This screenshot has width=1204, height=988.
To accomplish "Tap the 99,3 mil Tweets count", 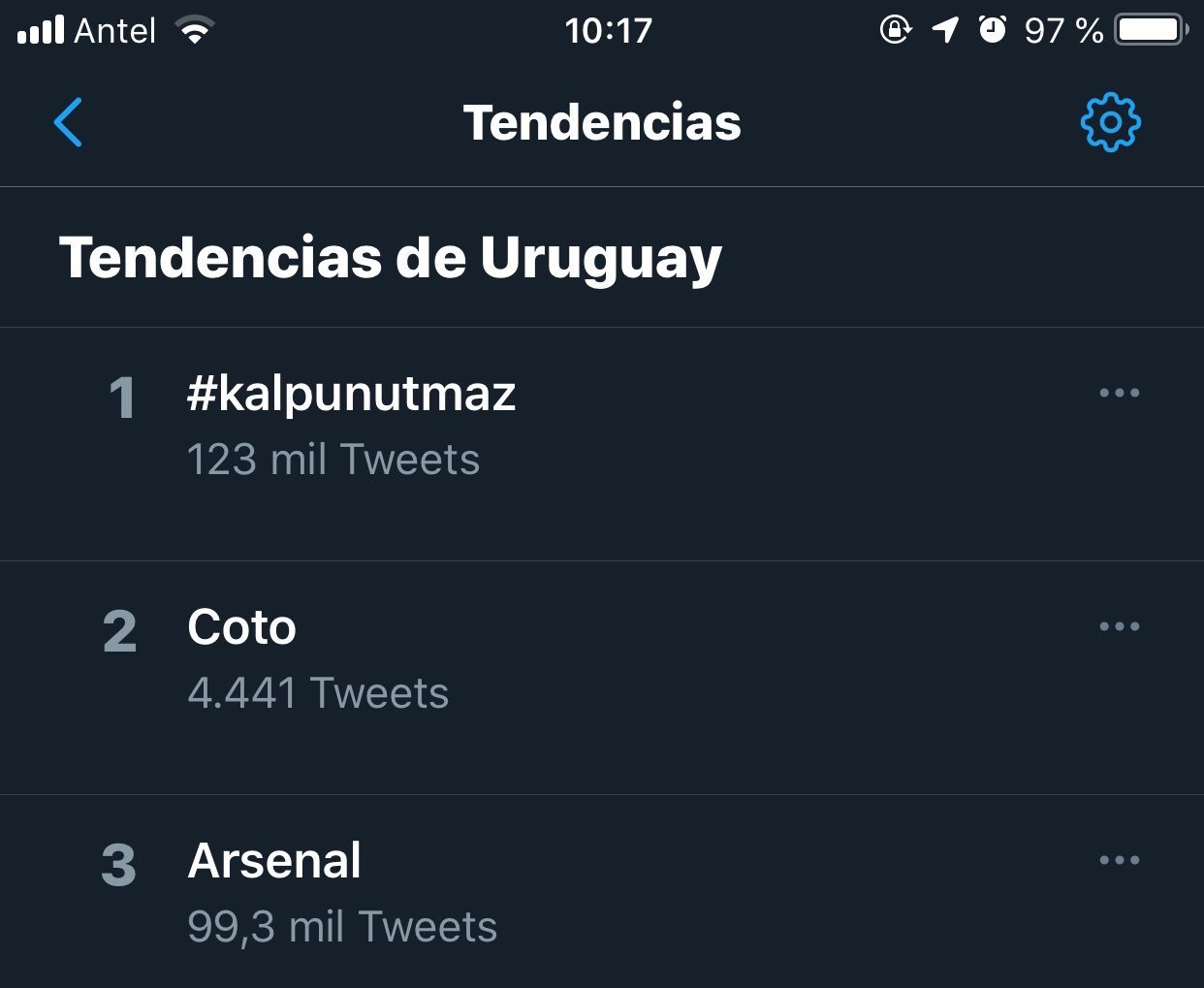I will click(342, 927).
